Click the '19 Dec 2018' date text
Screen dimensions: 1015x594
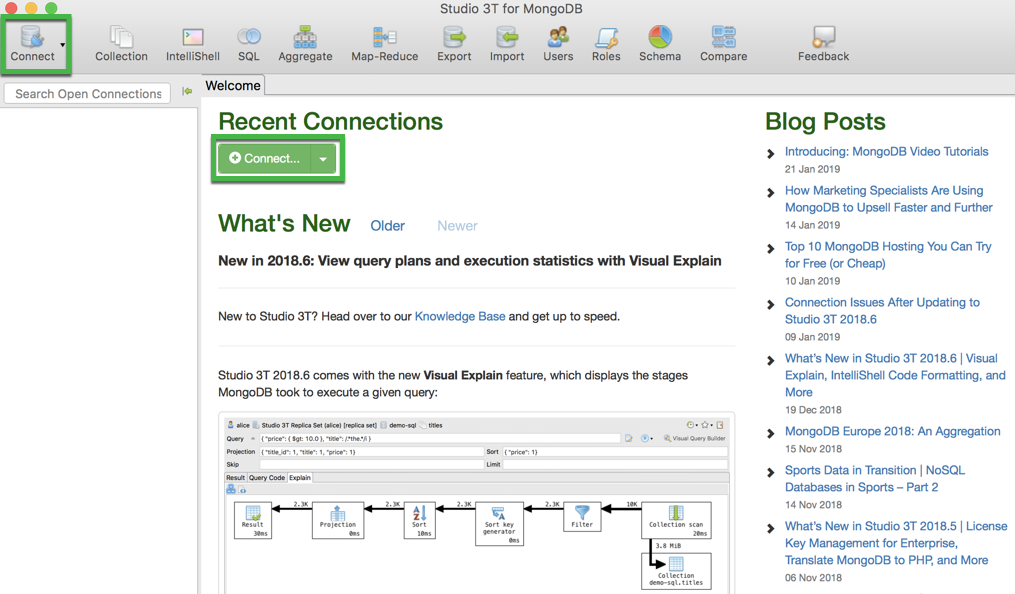click(813, 410)
